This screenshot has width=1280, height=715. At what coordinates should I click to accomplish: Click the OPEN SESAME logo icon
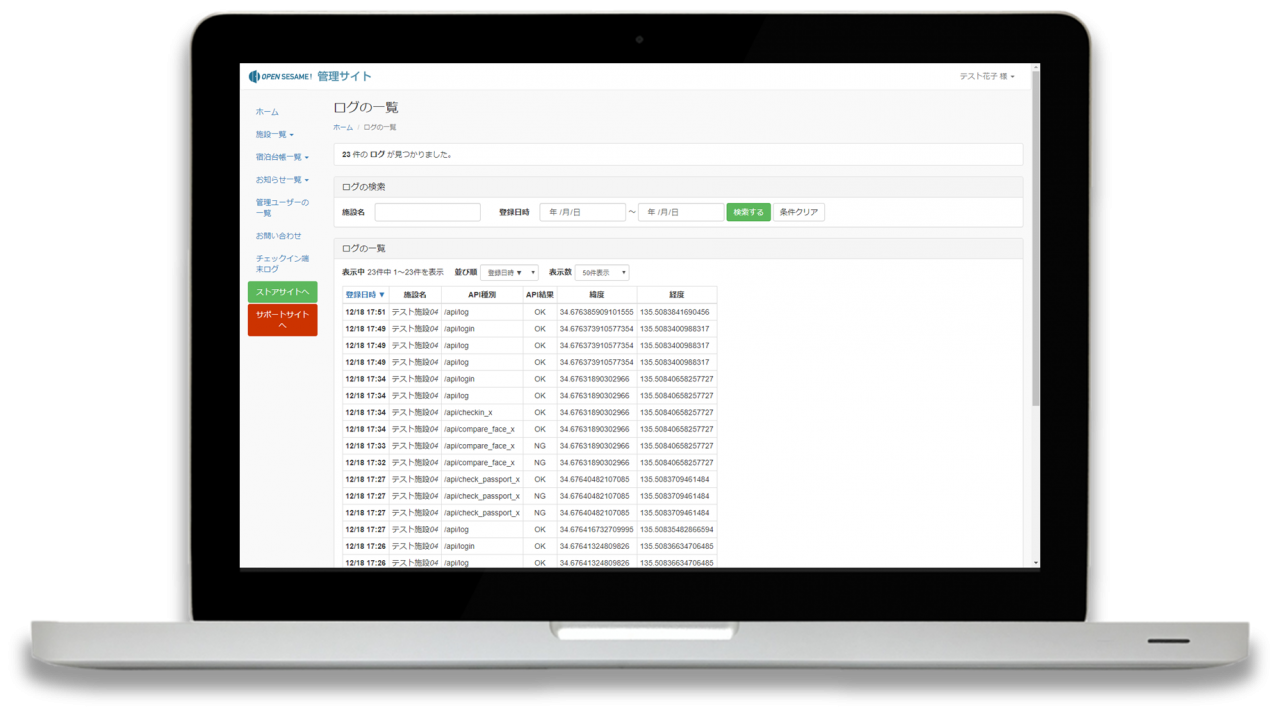pyautogui.click(x=254, y=77)
